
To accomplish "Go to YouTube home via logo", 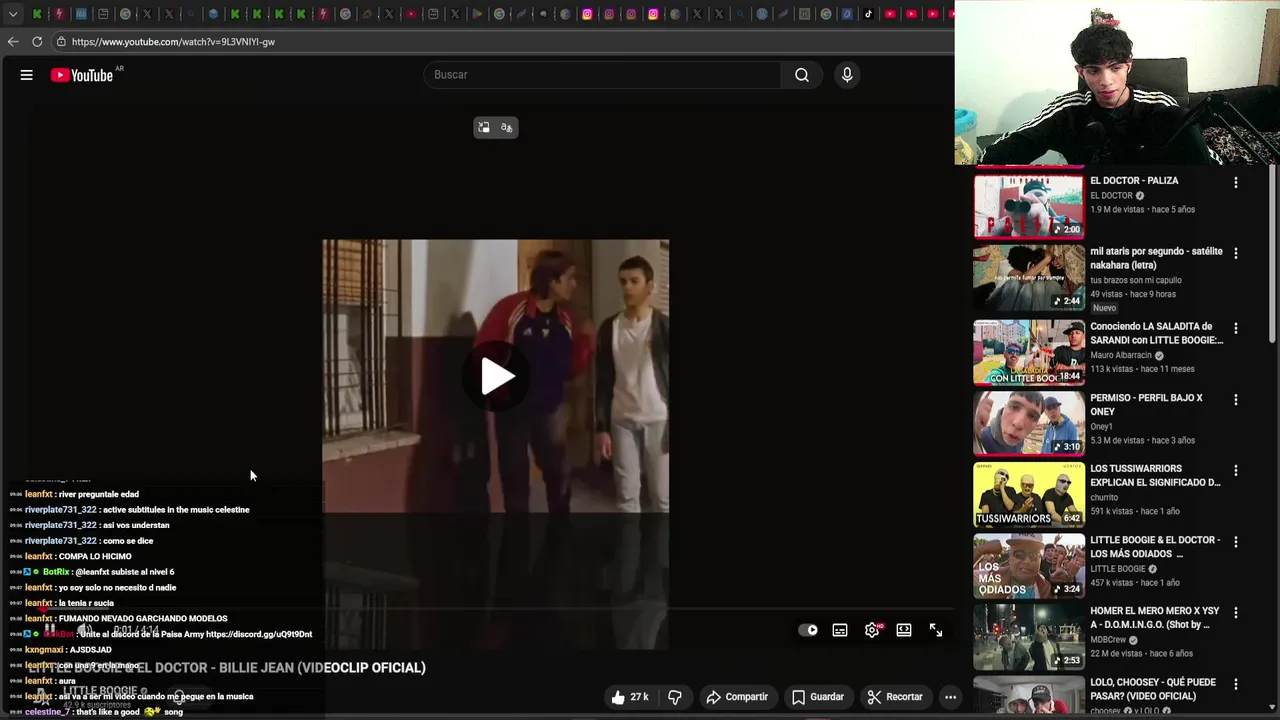I will coord(82,75).
